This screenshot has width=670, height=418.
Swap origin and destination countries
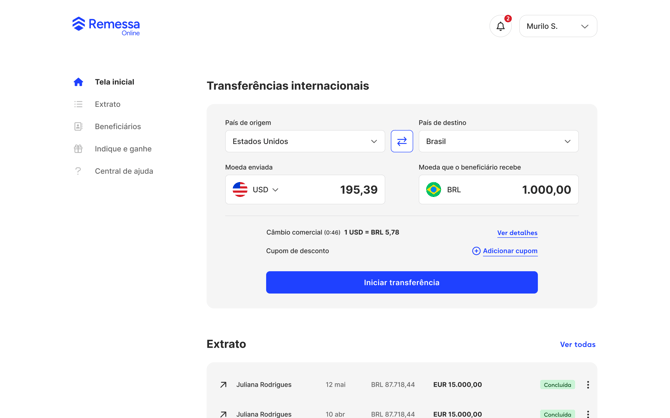[402, 141]
